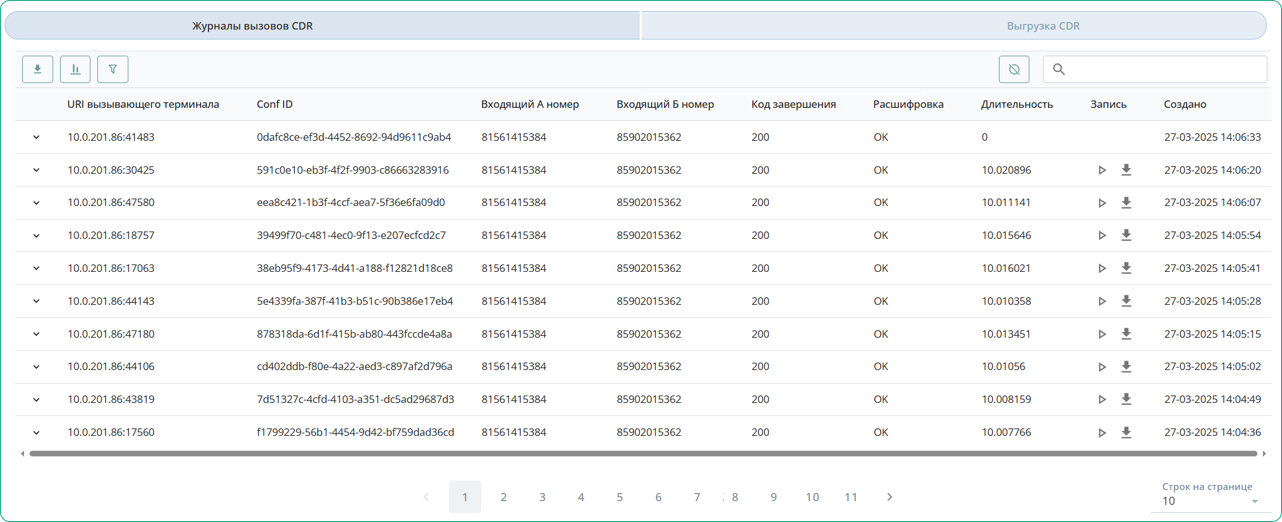Expand the row for 10.0.201.86:47180
The height and width of the screenshot is (522, 1282).
(x=37, y=334)
